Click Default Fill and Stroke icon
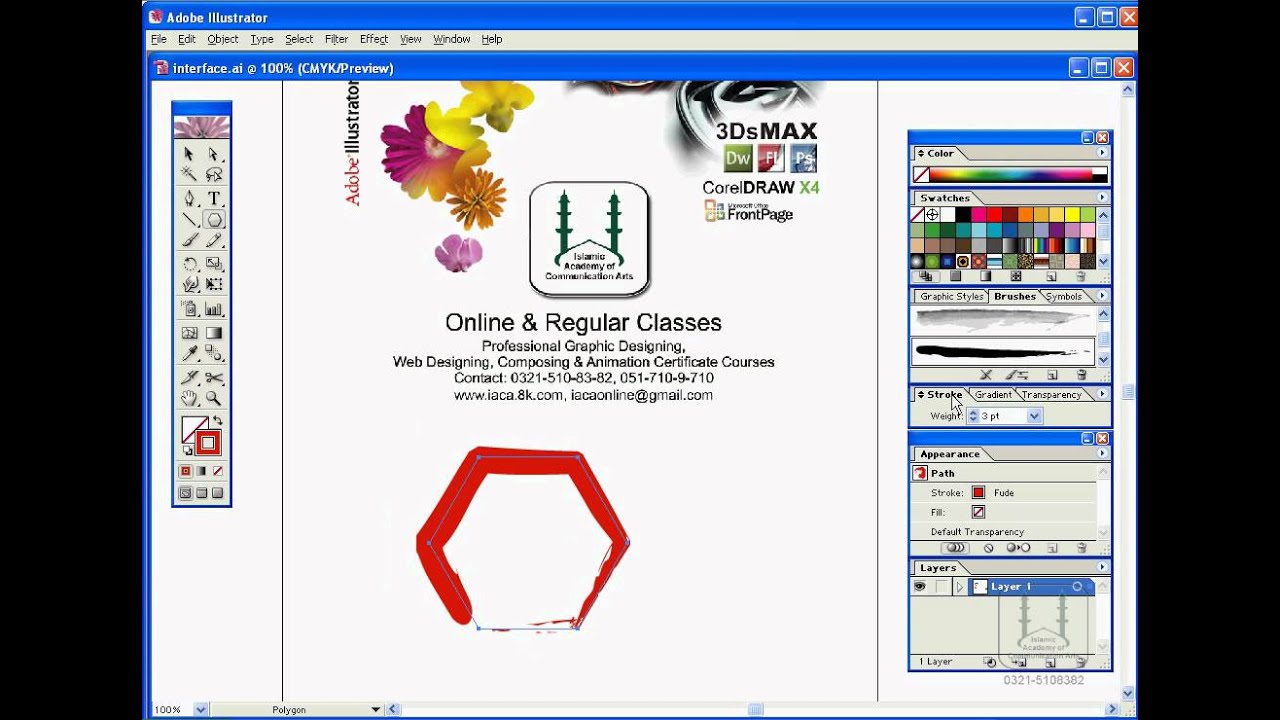 (x=187, y=451)
